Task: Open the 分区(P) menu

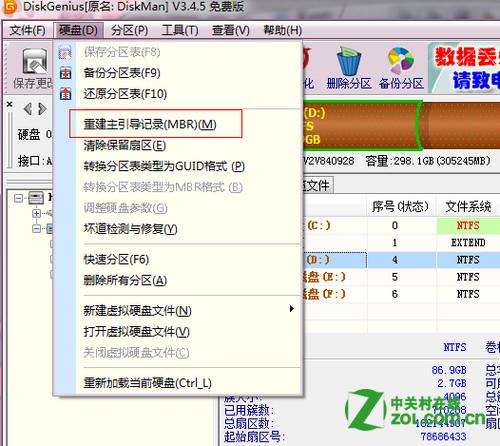Action: point(130,30)
